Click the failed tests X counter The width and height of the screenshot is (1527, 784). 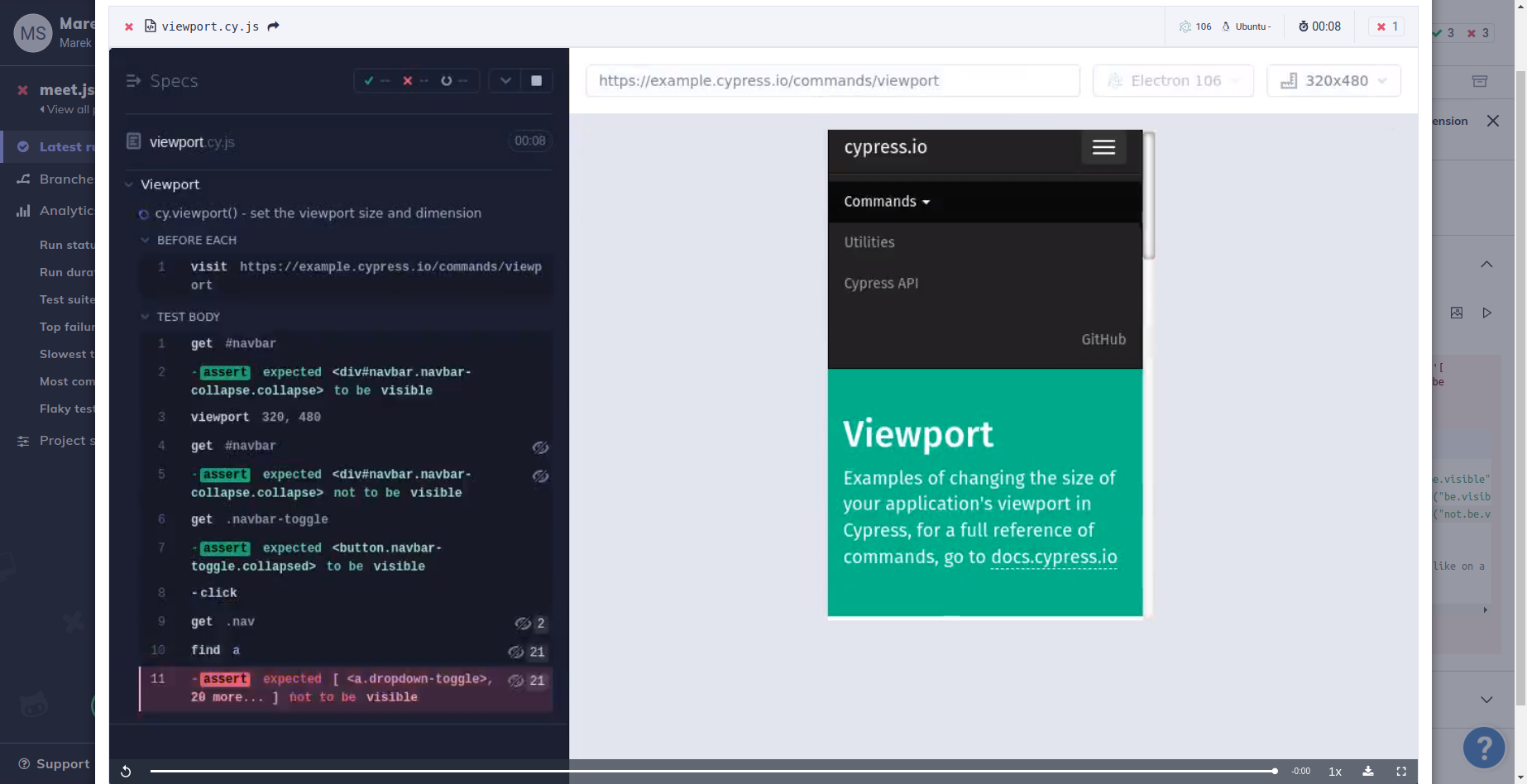coord(415,80)
